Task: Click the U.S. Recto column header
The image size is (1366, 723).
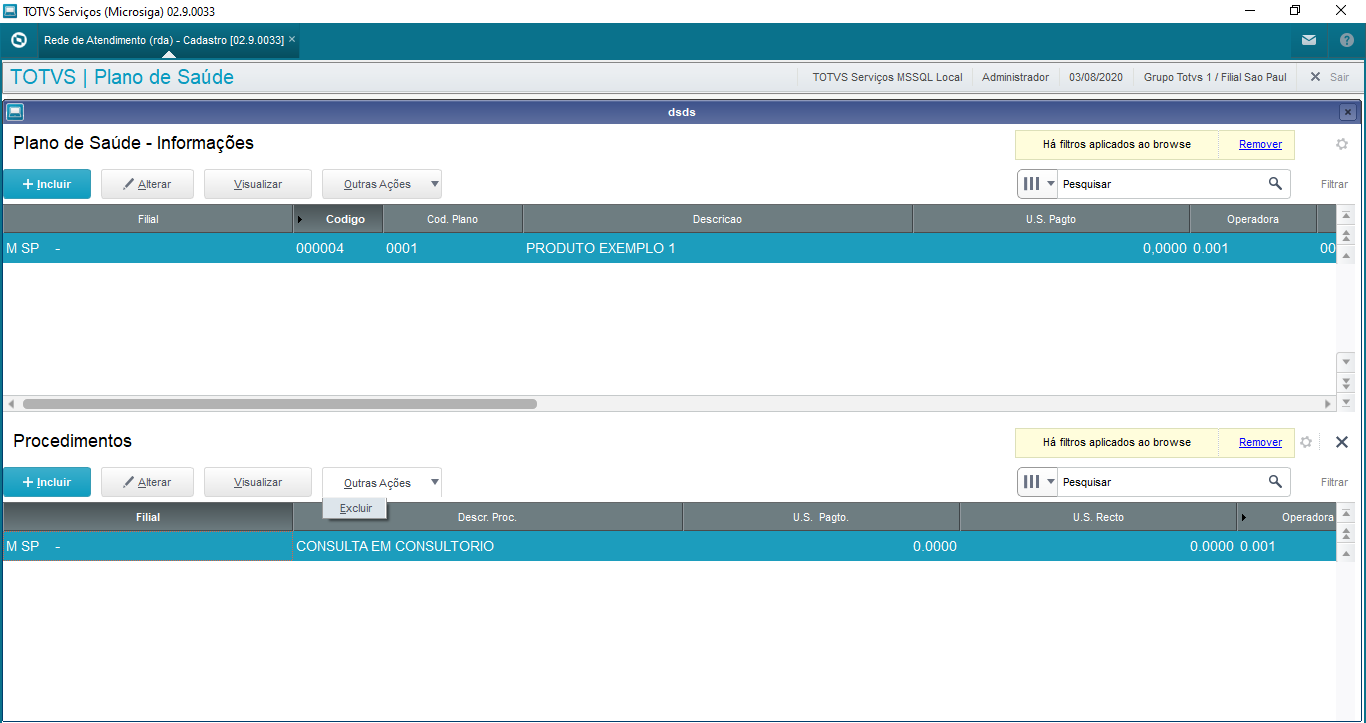Action: coord(1098,517)
